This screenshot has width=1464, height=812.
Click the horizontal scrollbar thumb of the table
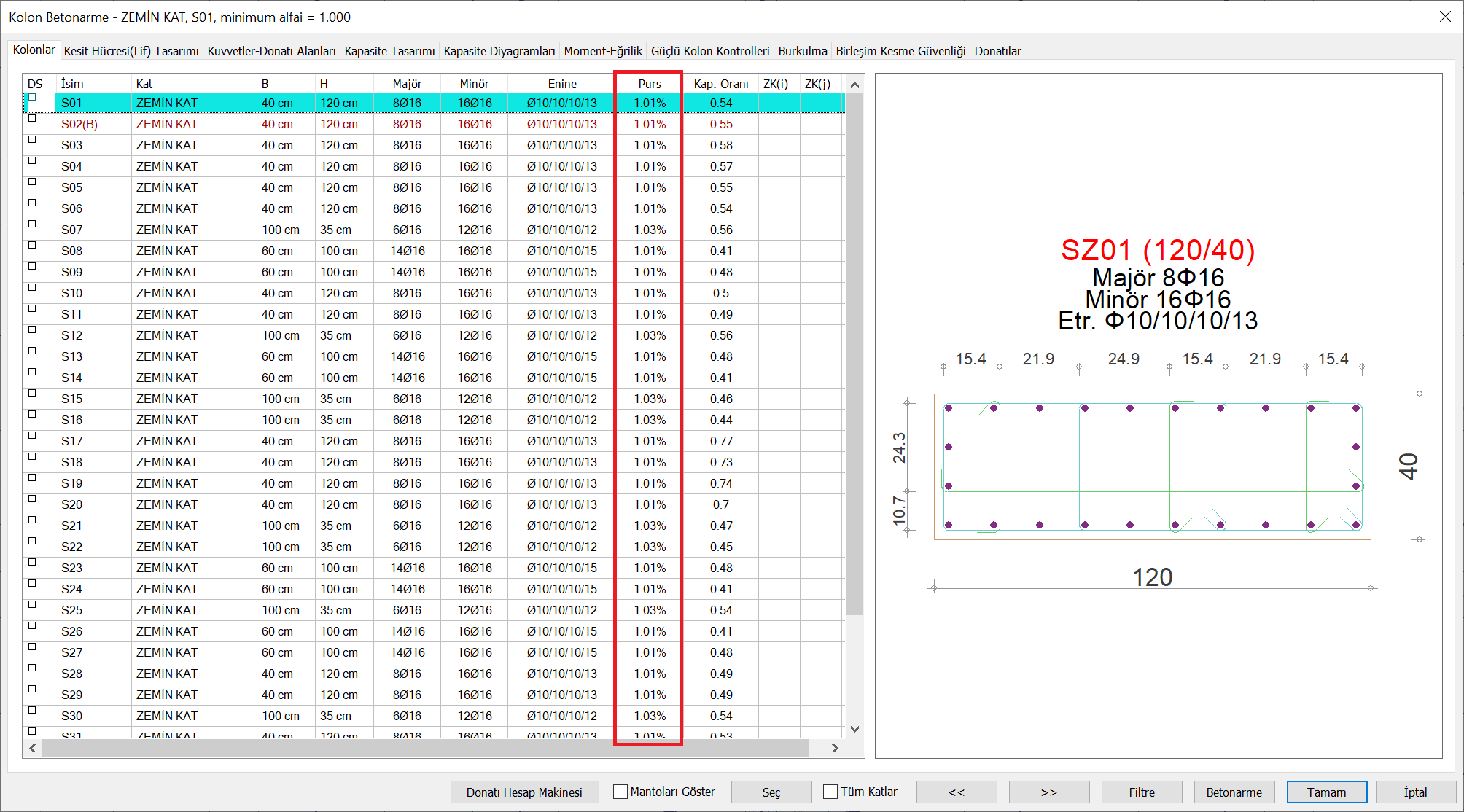(425, 748)
